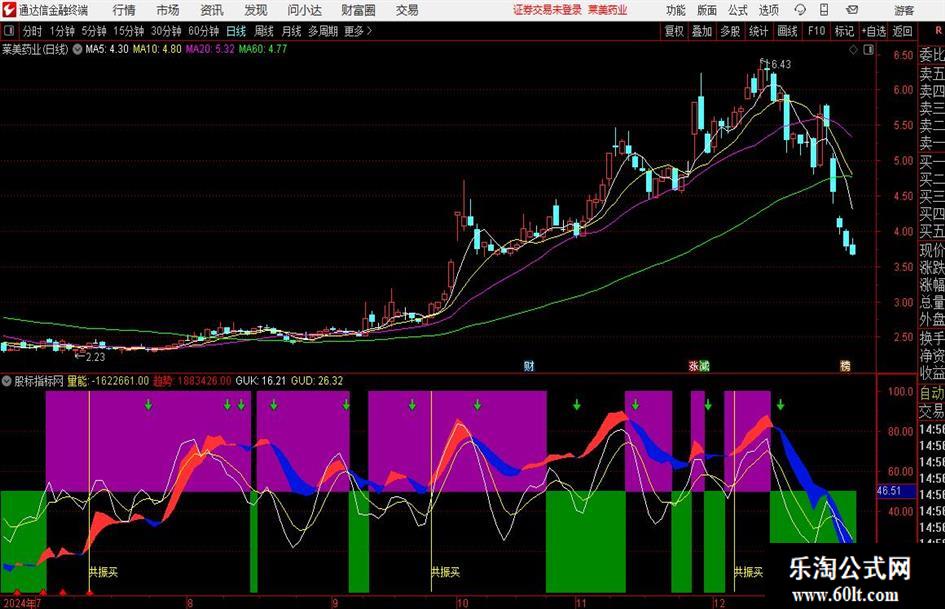Open the 版面 menu
The image size is (945, 609).
706,10
